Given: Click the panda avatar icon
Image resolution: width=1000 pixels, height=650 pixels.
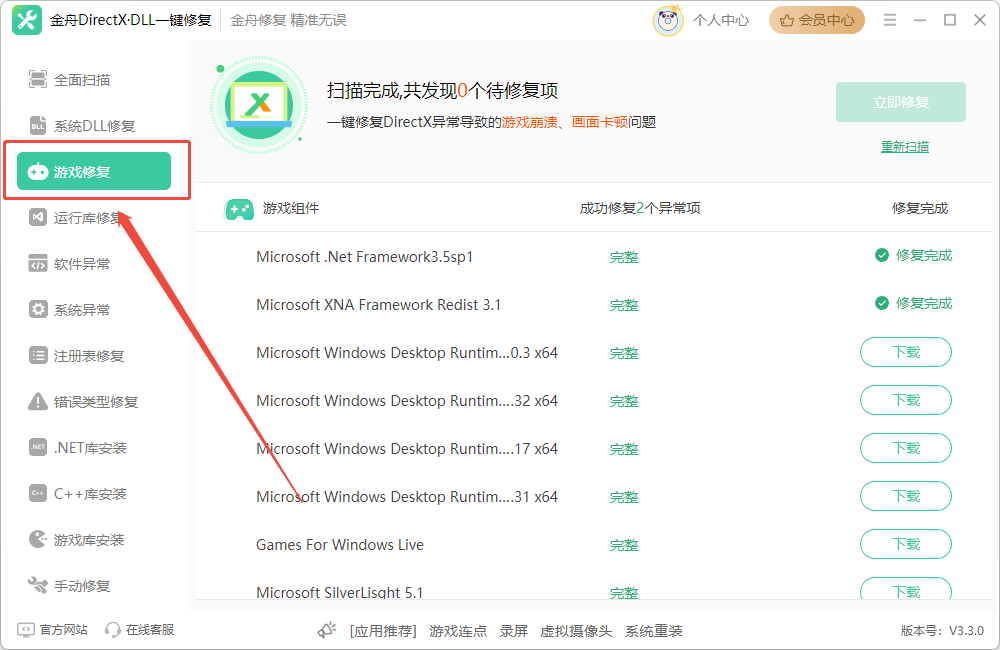Looking at the screenshot, I should 667,20.
